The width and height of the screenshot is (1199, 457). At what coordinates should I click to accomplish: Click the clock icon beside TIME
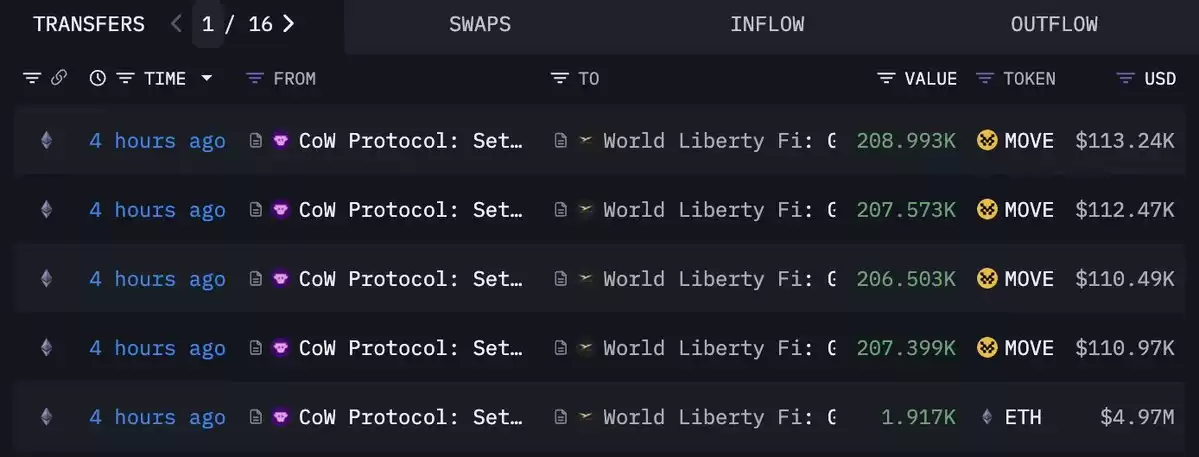[x=97, y=78]
